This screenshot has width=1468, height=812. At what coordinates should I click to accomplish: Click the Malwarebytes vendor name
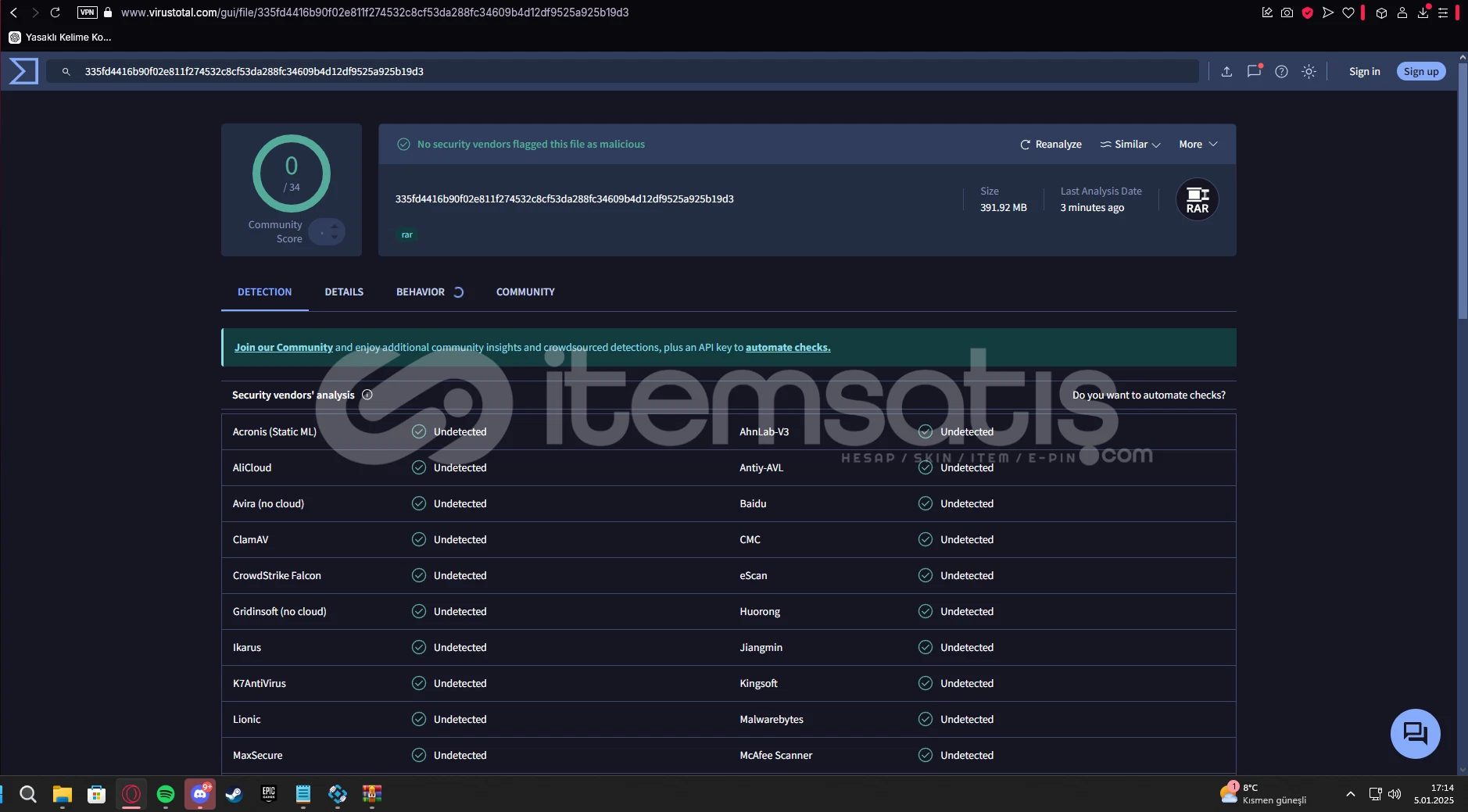coord(772,719)
